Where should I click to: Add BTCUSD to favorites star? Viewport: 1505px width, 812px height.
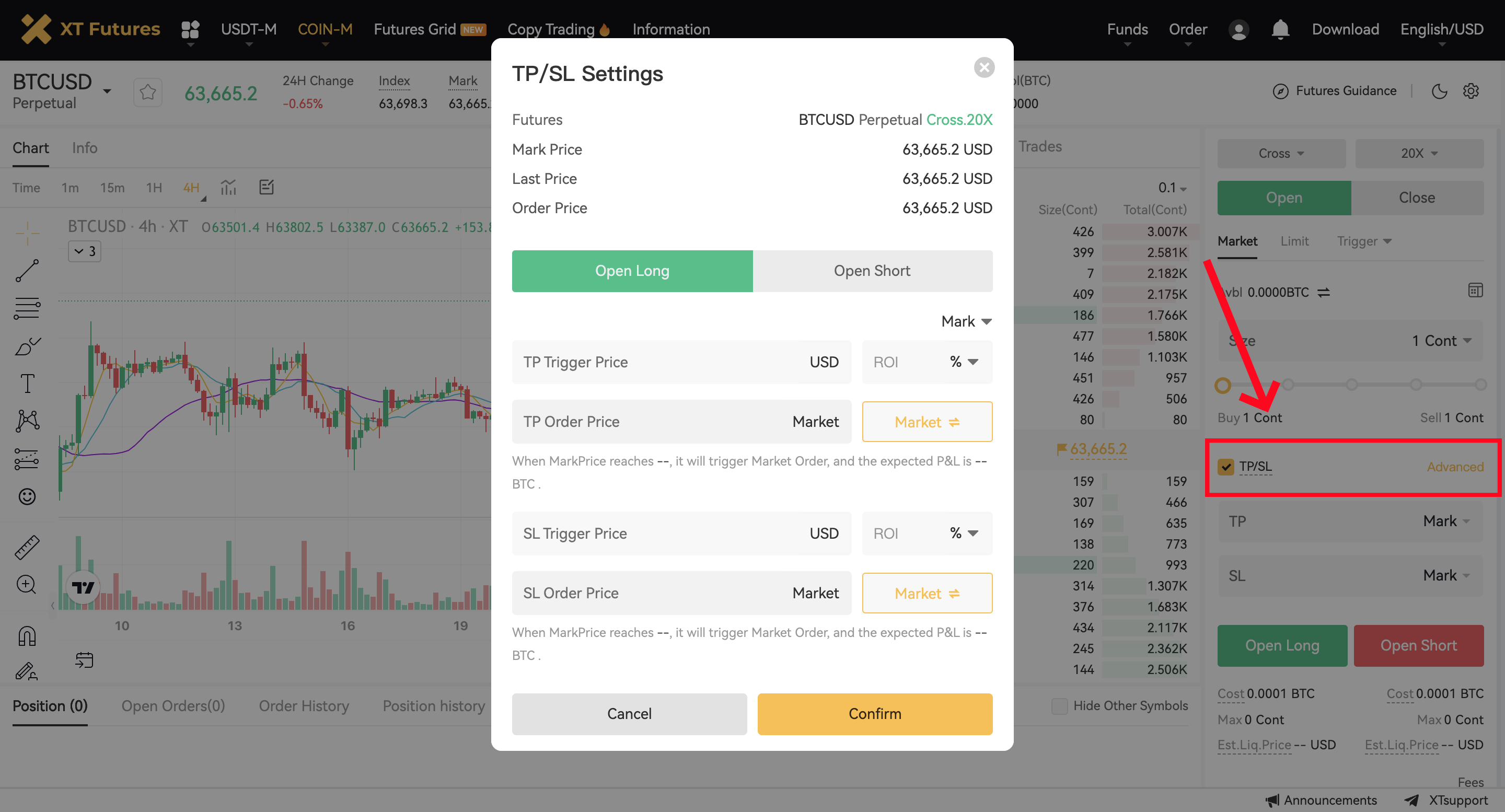point(147,92)
